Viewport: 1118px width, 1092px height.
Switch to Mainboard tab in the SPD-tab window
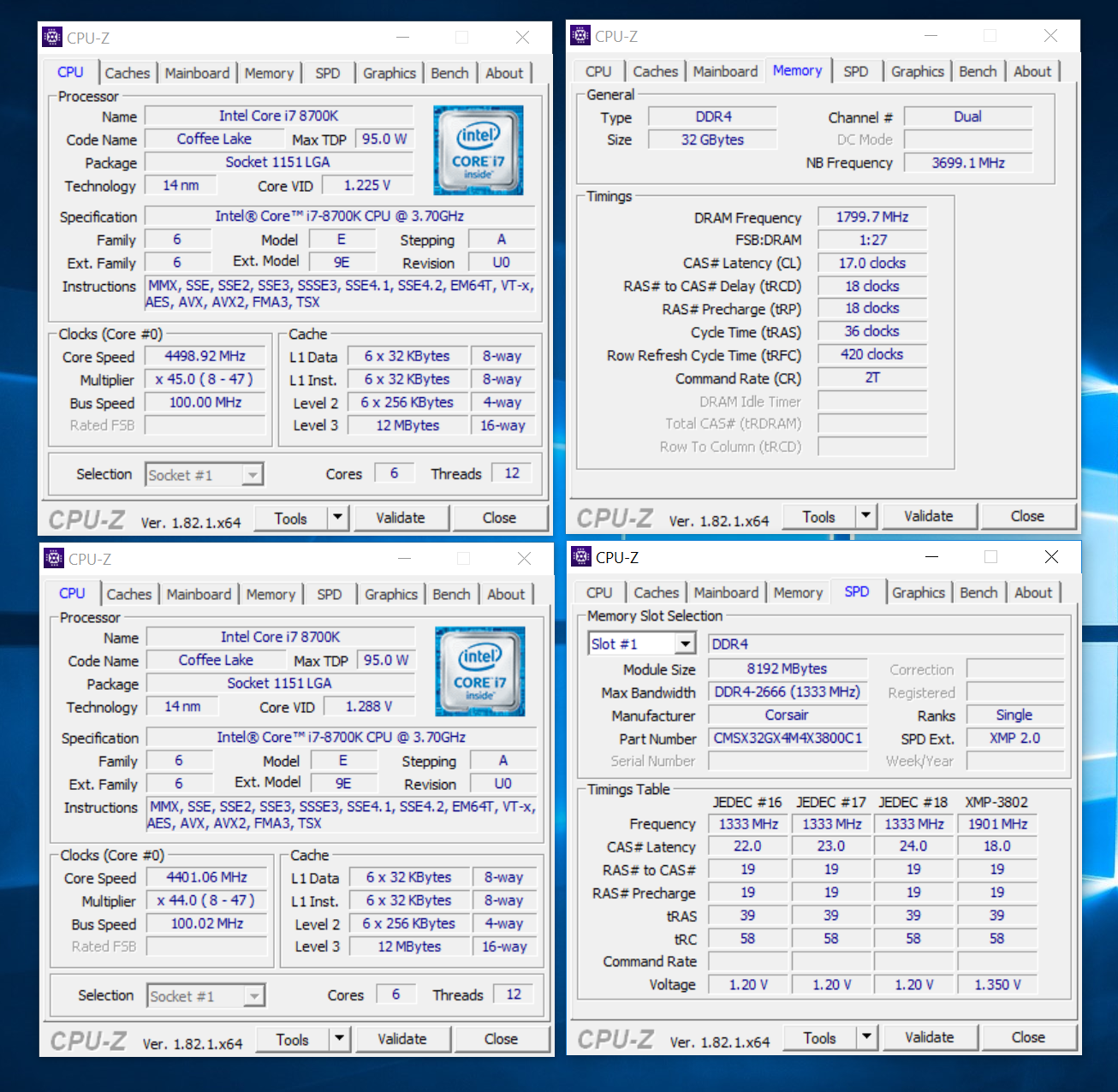(726, 592)
